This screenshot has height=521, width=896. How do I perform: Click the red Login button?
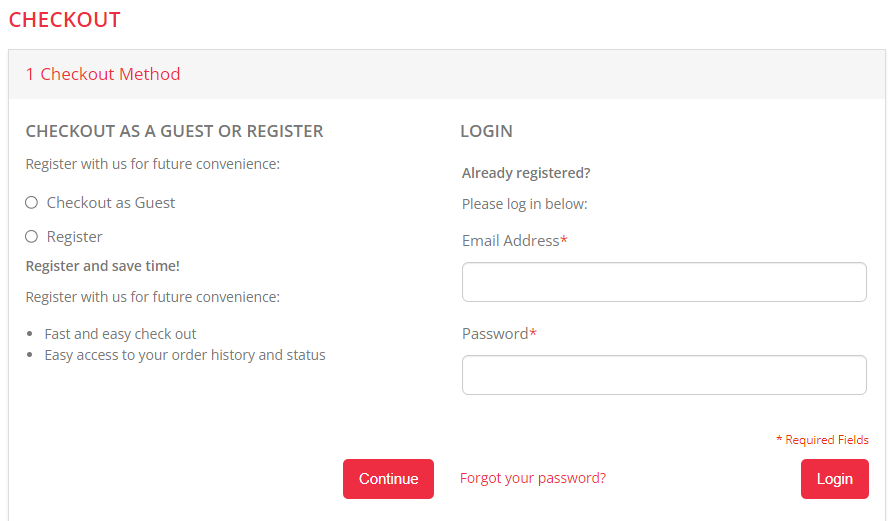[x=834, y=479]
